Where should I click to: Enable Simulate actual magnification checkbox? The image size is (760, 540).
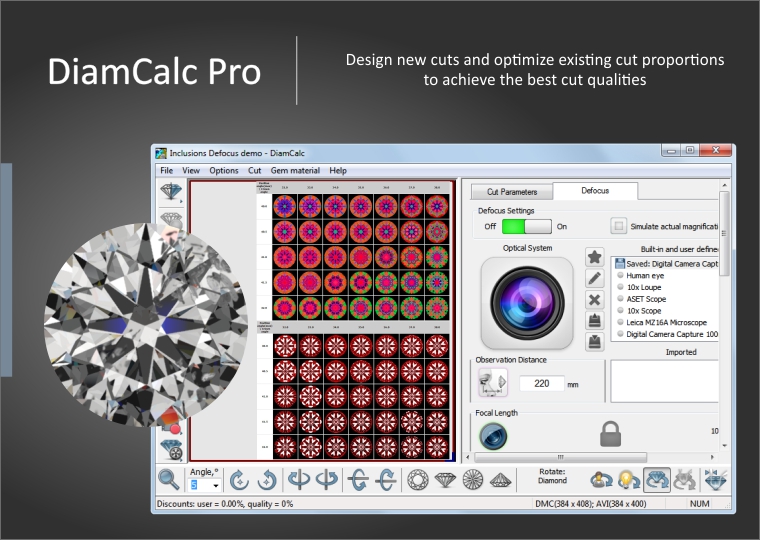(x=620, y=226)
